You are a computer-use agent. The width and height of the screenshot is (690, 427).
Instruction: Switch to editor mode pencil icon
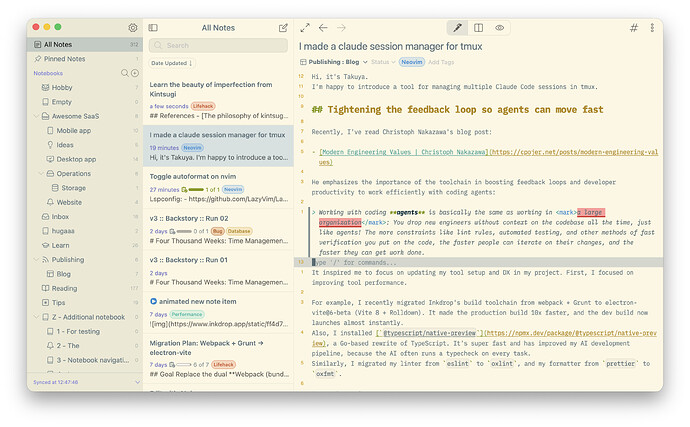coord(457,28)
